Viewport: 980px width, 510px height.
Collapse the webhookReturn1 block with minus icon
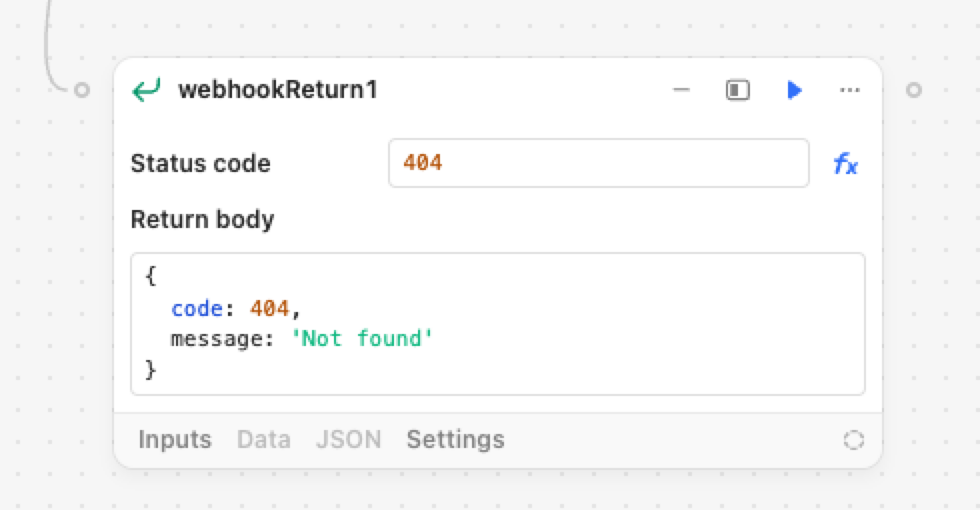[681, 90]
